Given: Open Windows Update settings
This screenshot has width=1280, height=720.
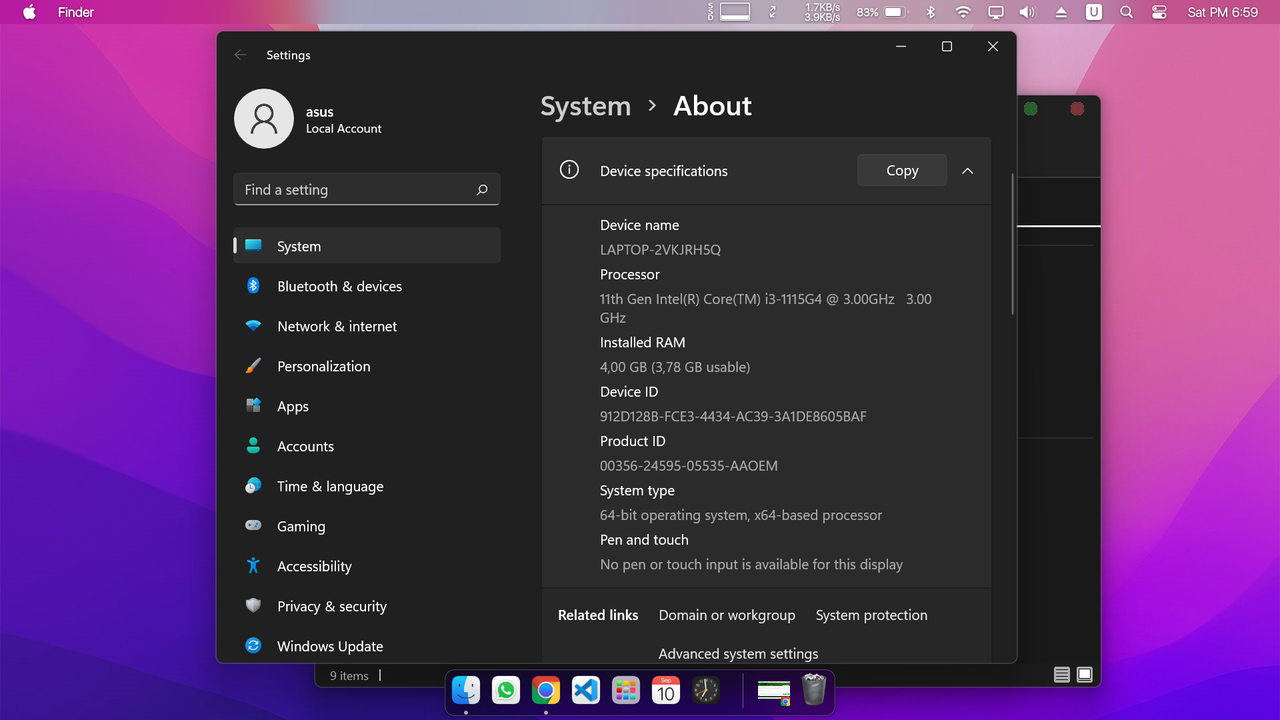Looking at the screenshot, I should 367,646.
